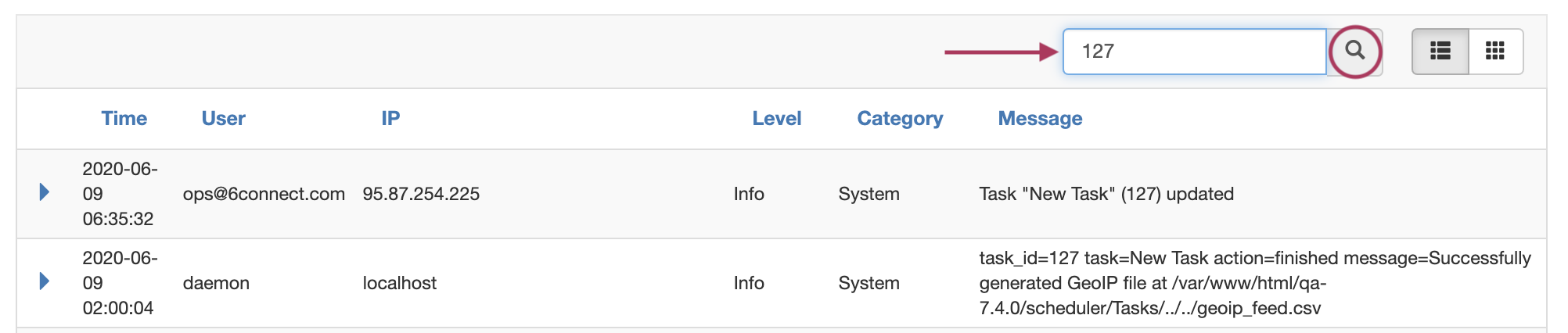Sort log by Time column
The image size is (1568, 333).
124,119
